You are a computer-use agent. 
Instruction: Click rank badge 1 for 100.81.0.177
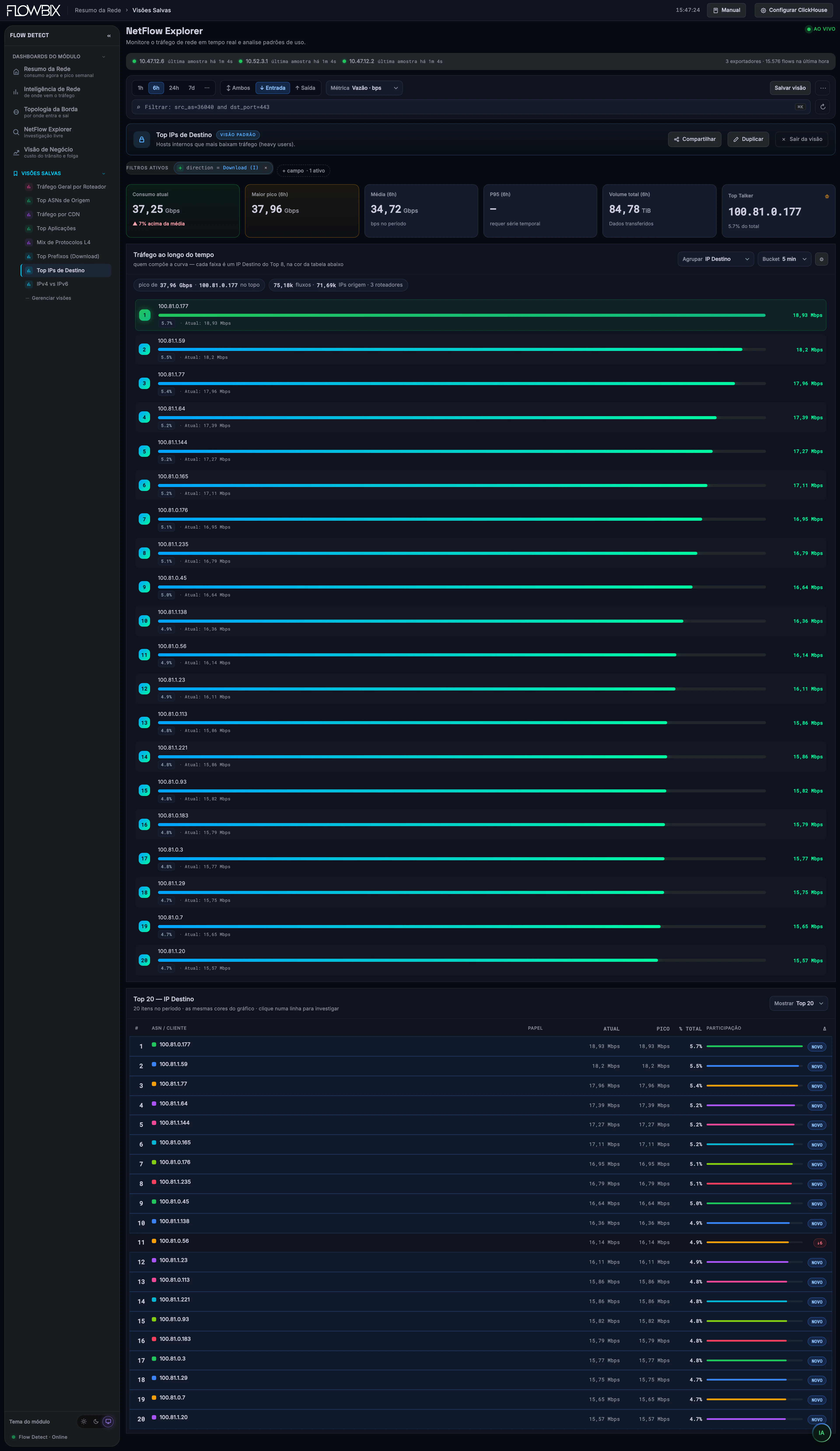pos(145,315)
